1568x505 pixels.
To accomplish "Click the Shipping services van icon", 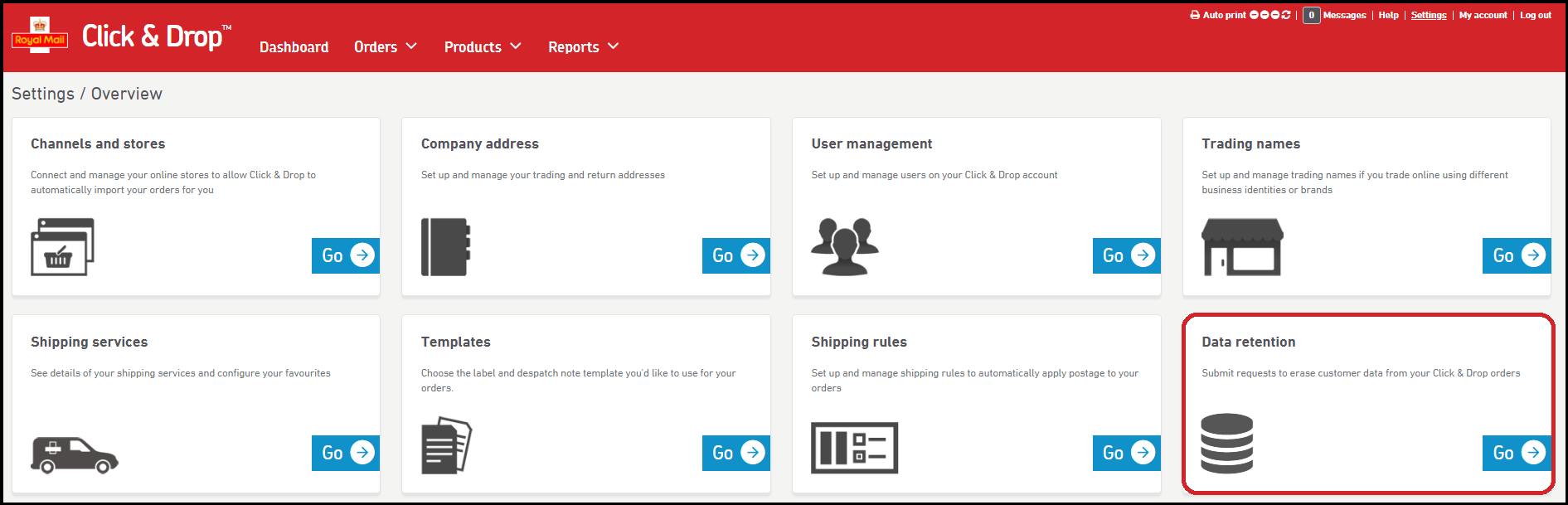I will (x=75, y=454).
